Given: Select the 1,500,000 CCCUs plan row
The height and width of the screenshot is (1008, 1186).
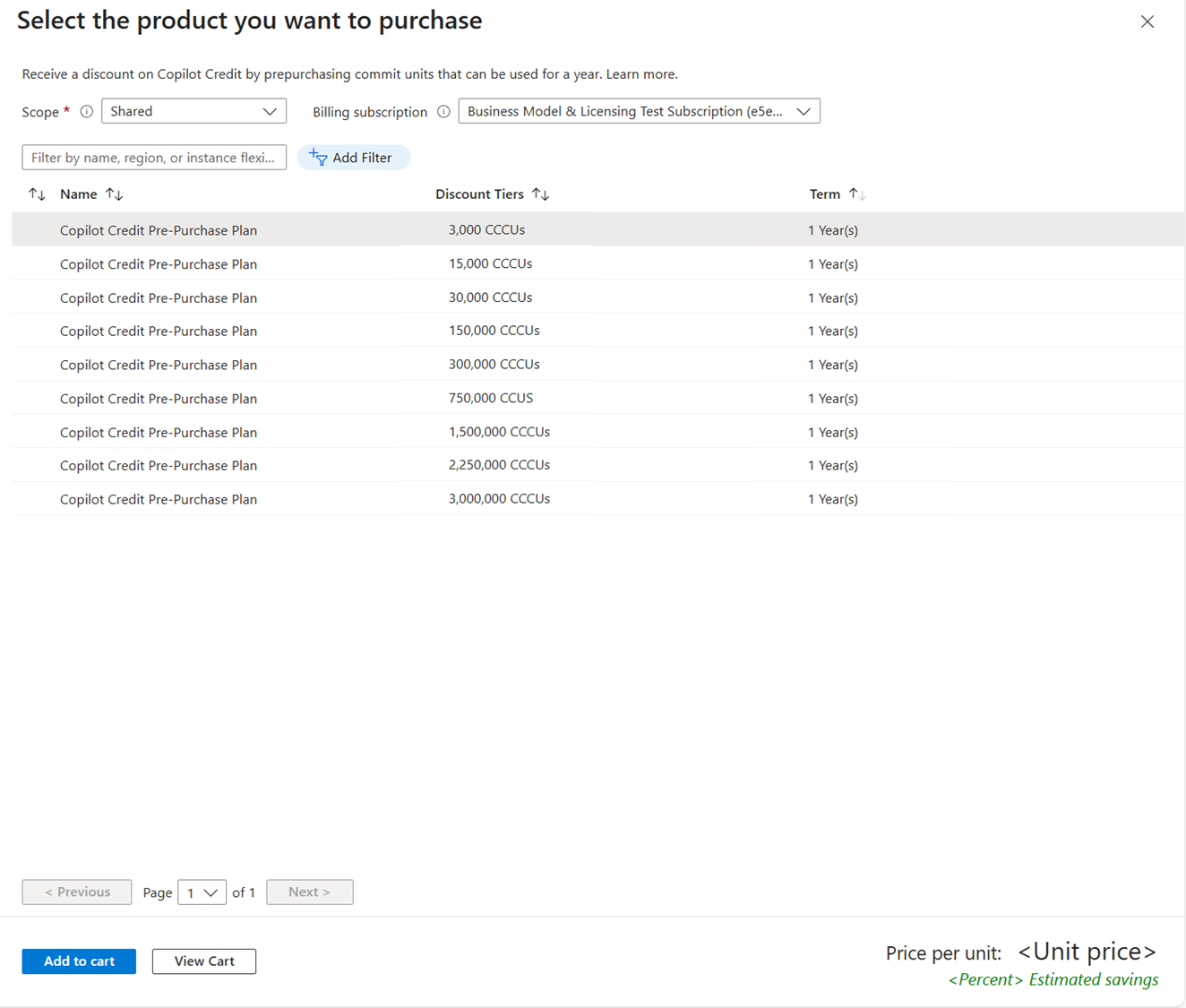Looking at the screenshot, I should point(597,432).
